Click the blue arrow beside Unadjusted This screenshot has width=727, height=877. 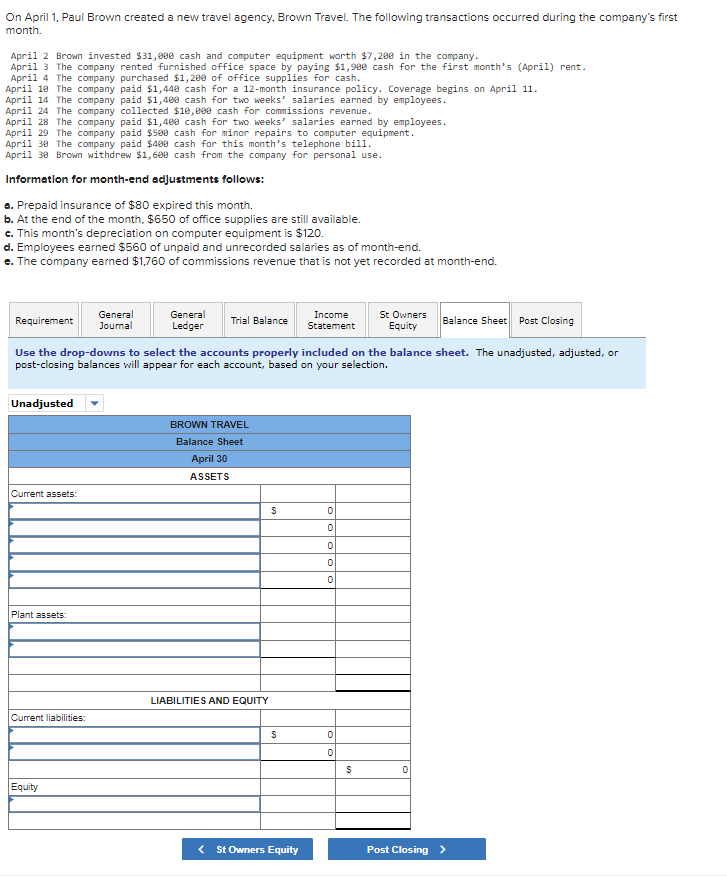coord(95,403)
